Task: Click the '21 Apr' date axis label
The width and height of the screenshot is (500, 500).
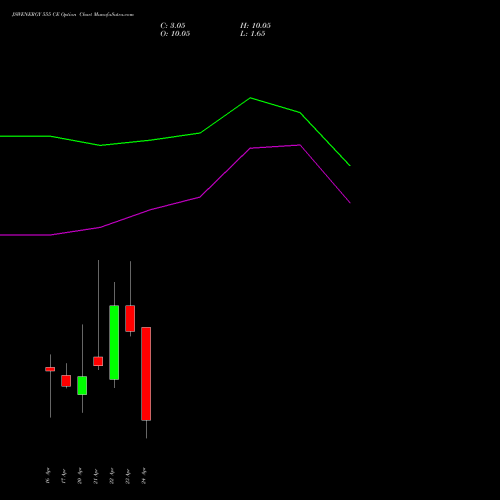Action: [x=96, y=476]
